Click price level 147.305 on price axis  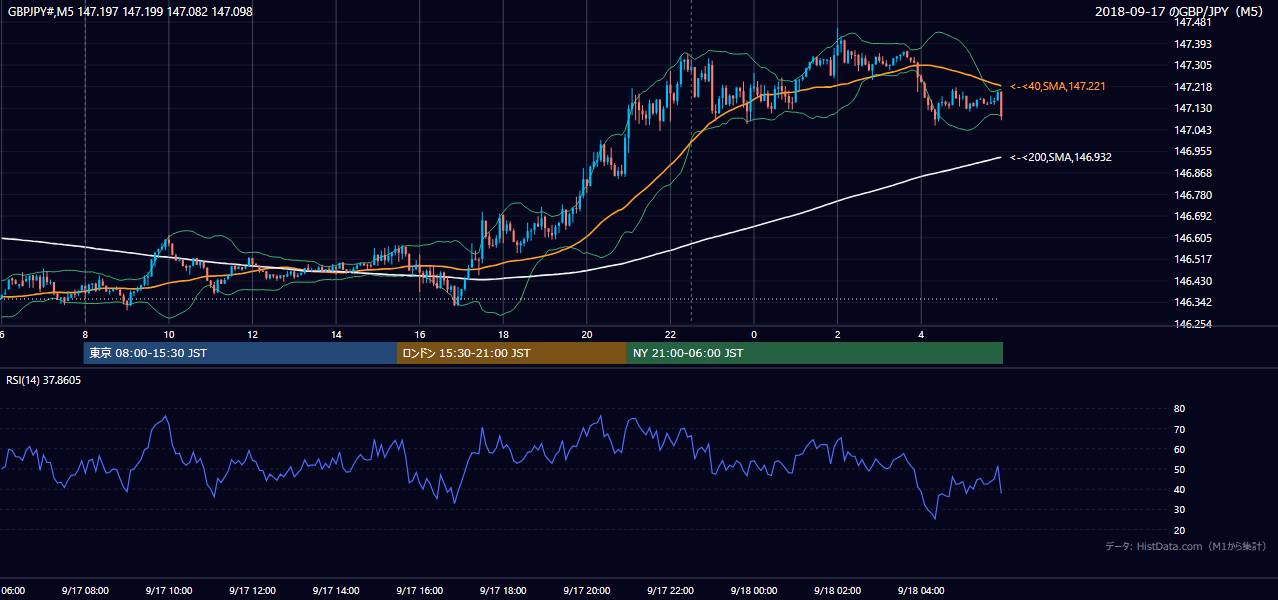tap(1194, 65)
